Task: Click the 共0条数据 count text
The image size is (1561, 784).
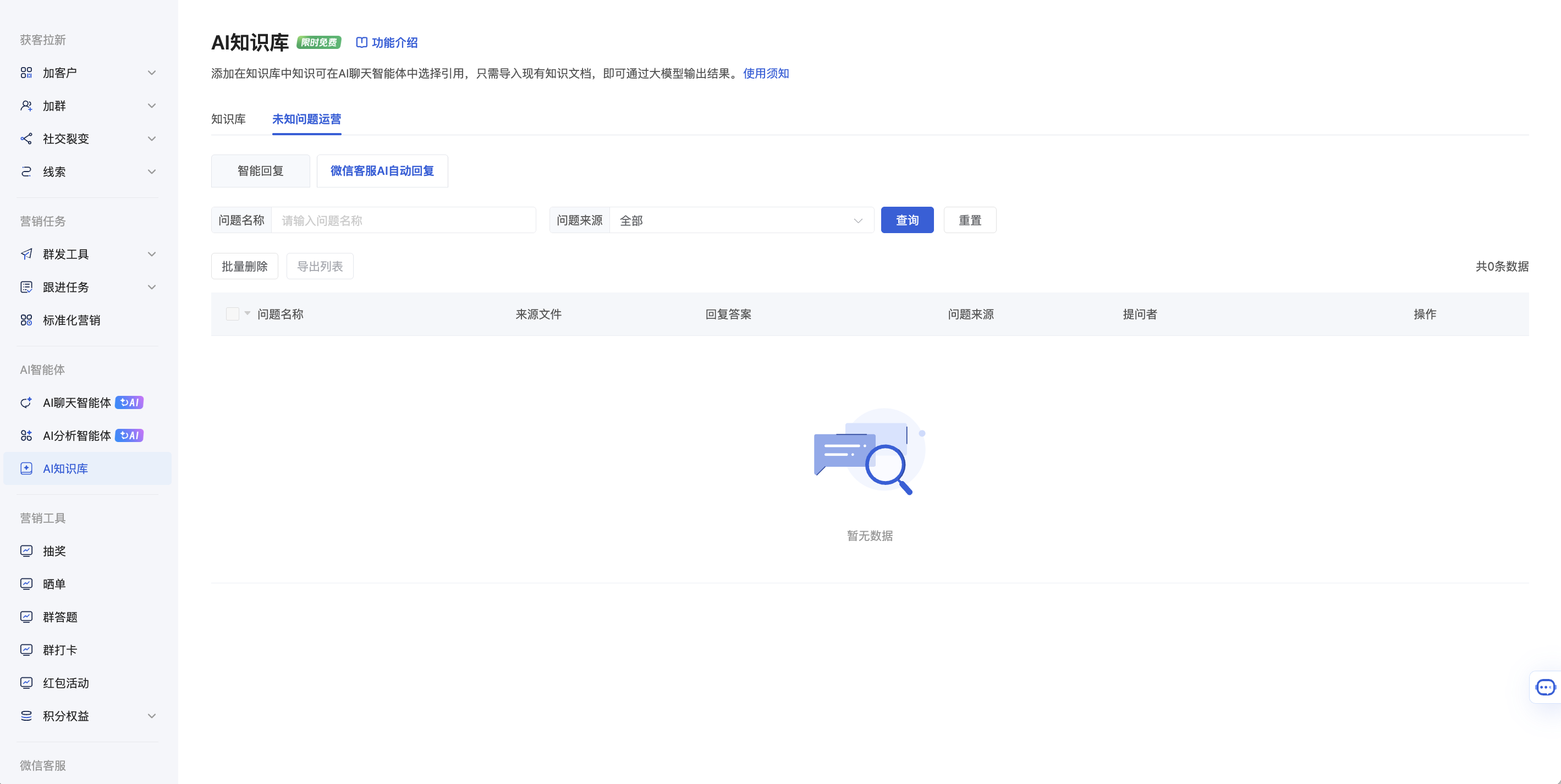Action: point(1502,266)
